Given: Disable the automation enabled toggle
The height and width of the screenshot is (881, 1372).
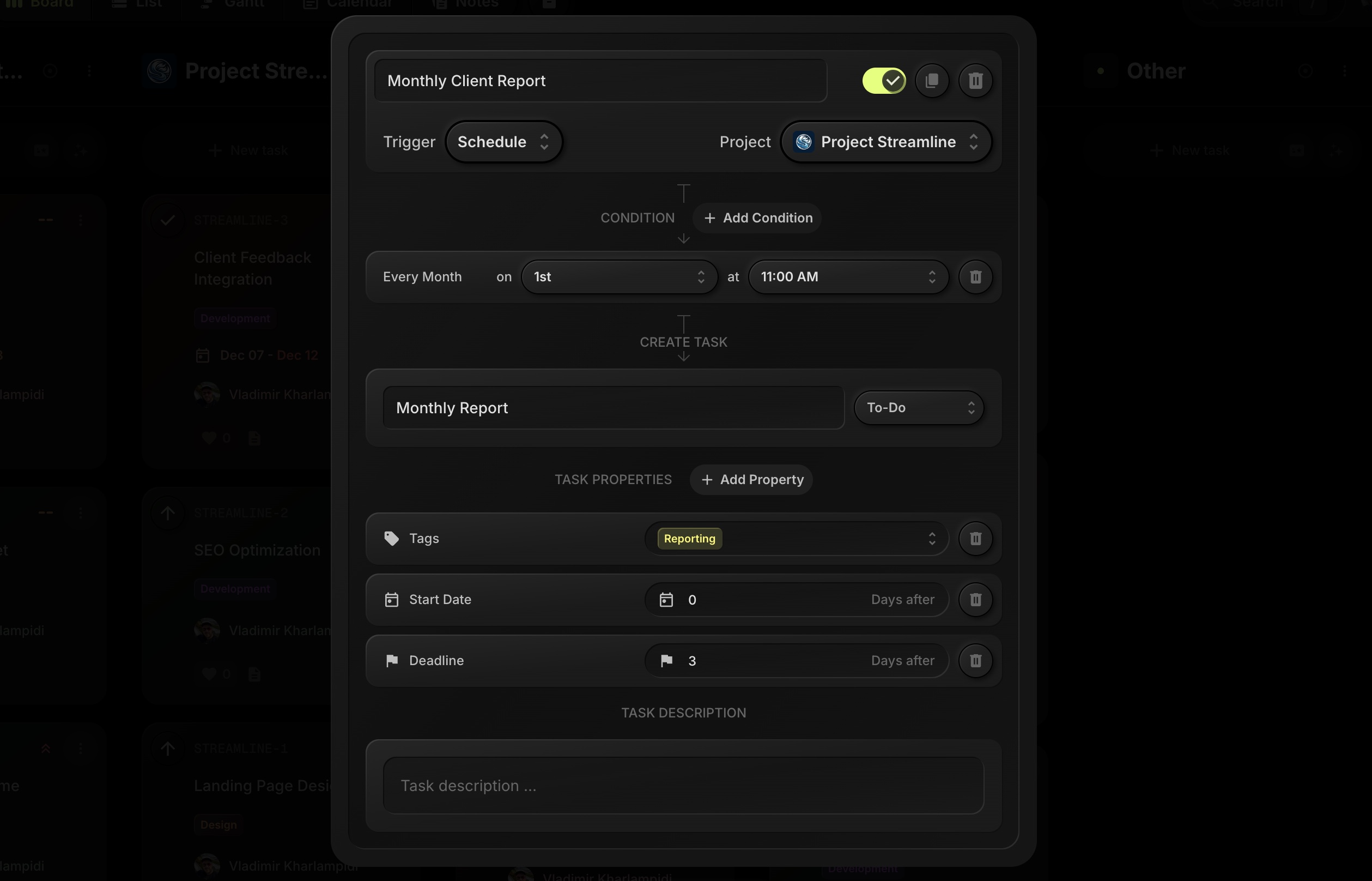Looking at the screenshot, I should pos(884,81).
